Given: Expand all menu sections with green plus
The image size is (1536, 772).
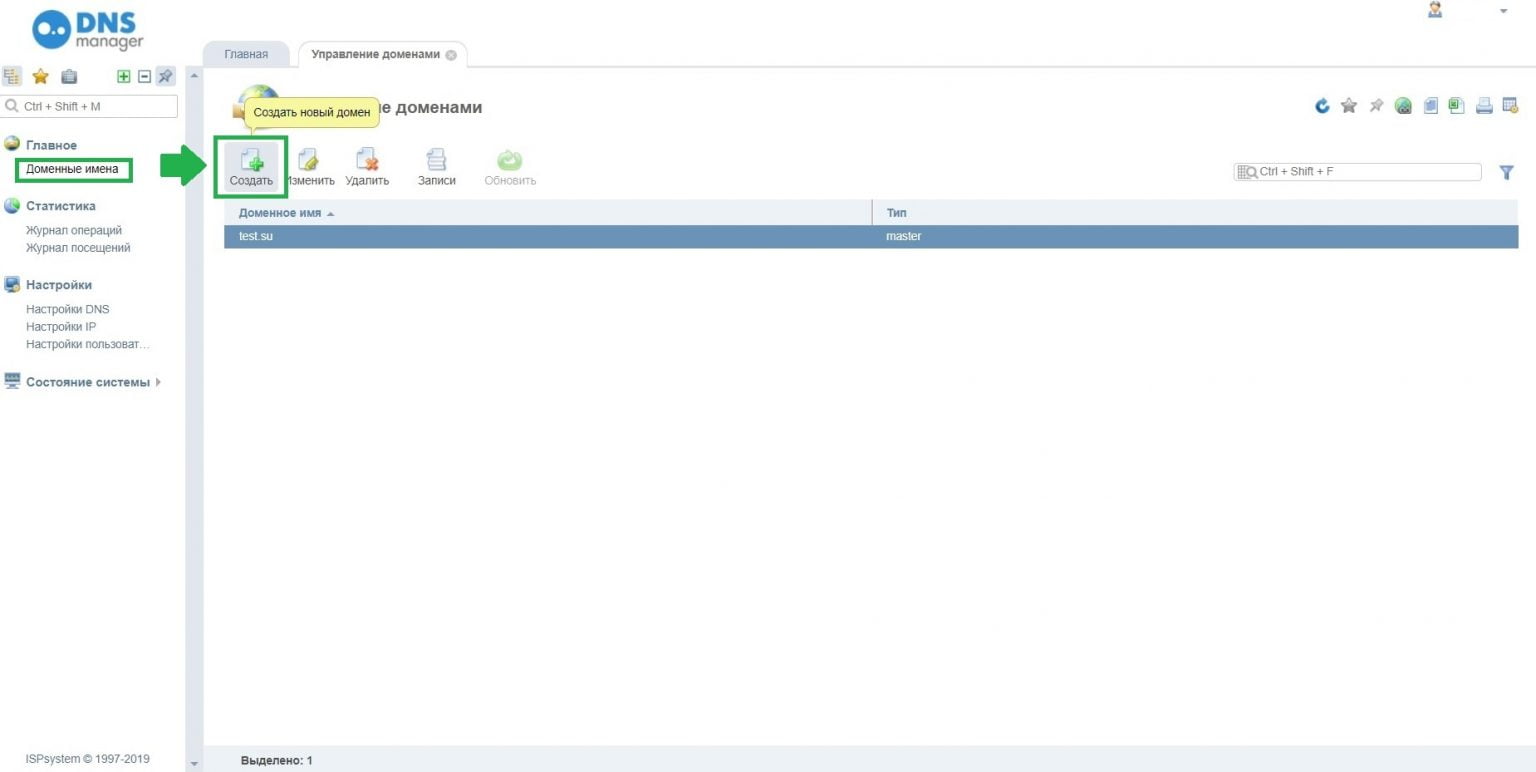Looking at the screenshot, I should 124,76.
